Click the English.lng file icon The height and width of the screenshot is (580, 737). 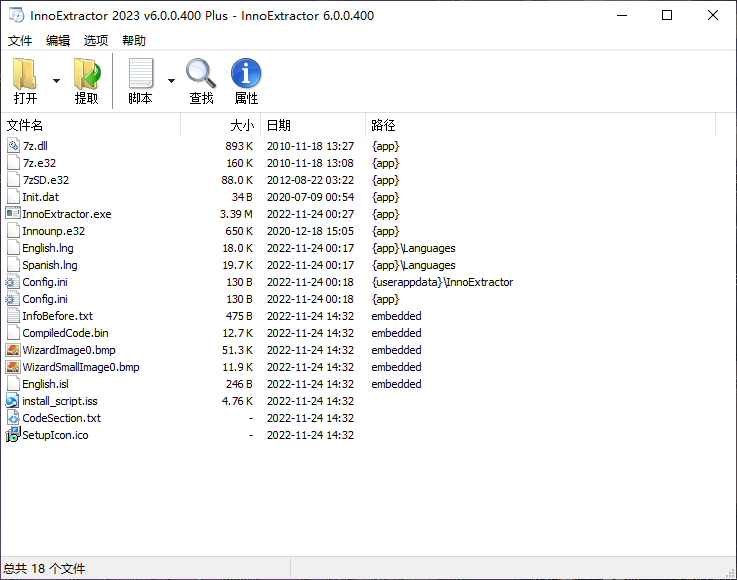coord(13,248)
